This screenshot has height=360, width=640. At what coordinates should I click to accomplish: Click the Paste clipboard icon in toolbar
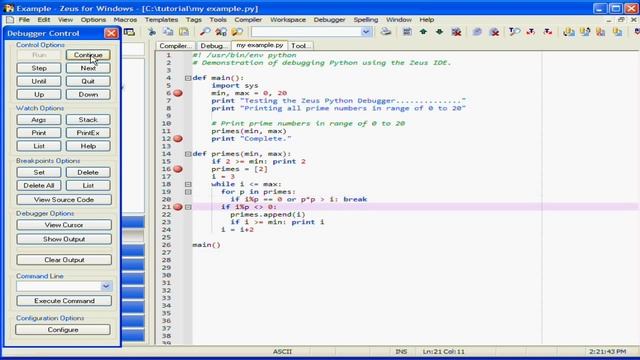point(184,32)
